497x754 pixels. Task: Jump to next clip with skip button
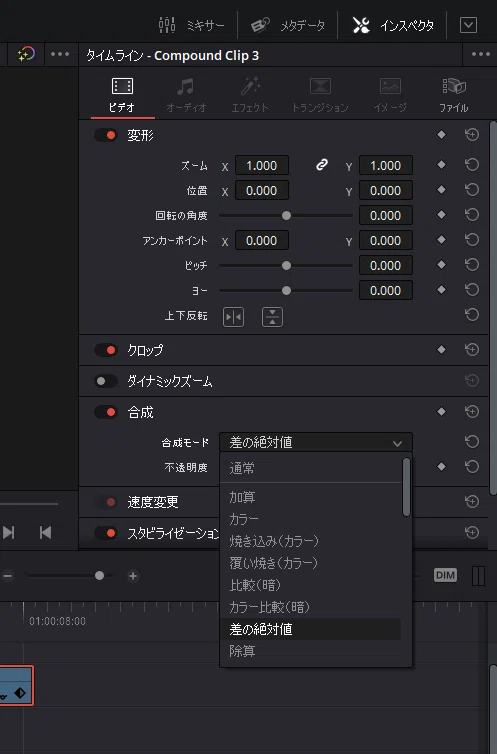point(9,532)
